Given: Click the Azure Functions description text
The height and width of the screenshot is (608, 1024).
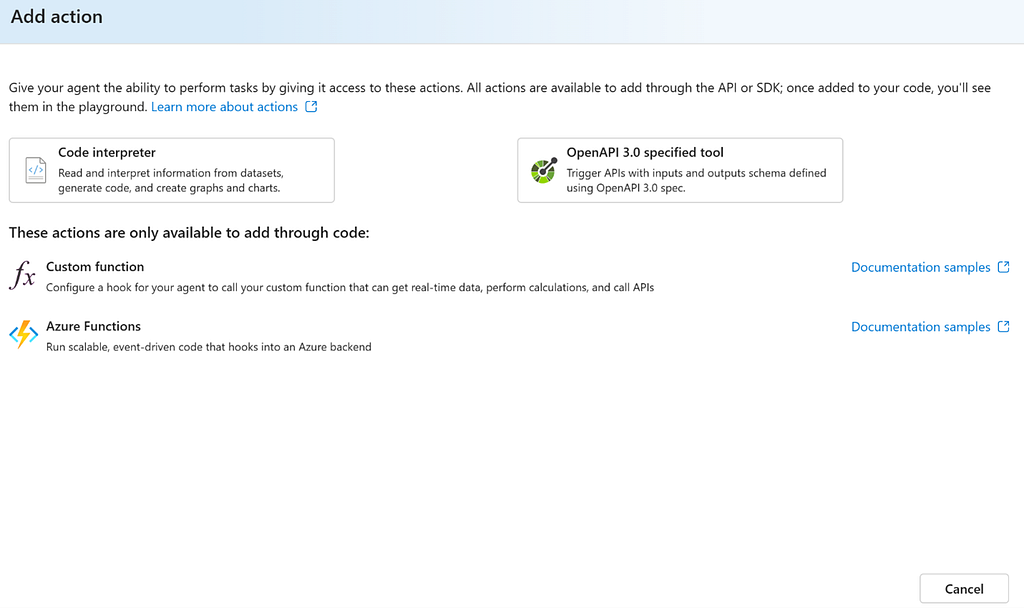Looking at the screenshot, I should click(208, 347).
